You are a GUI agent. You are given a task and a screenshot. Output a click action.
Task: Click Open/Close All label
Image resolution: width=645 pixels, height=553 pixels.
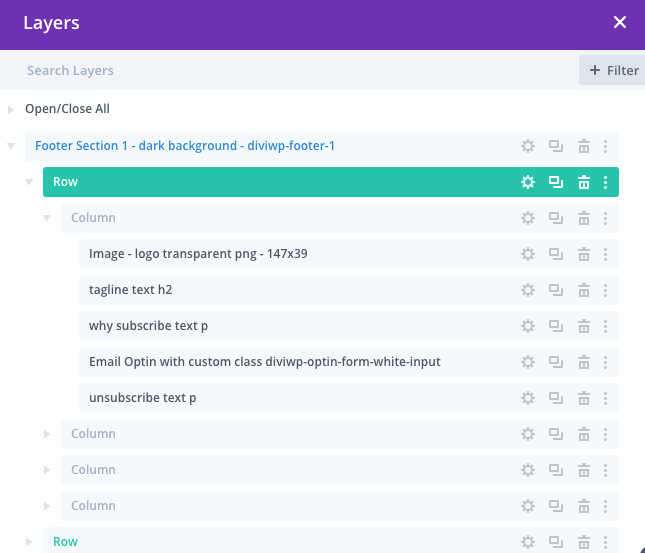tap(67, 109)
